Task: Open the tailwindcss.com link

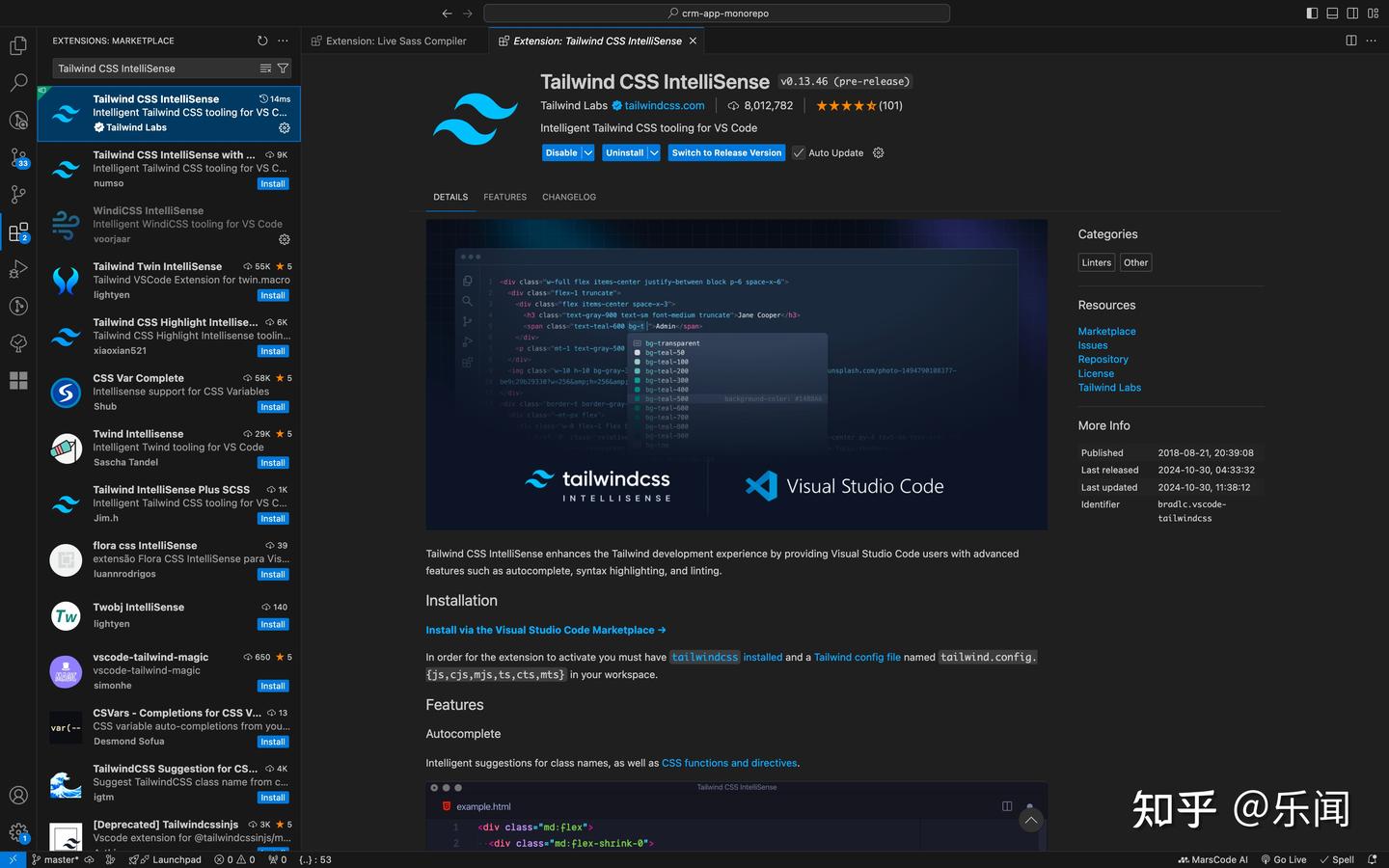Action: pyautogui.click(x=666, y=105)
